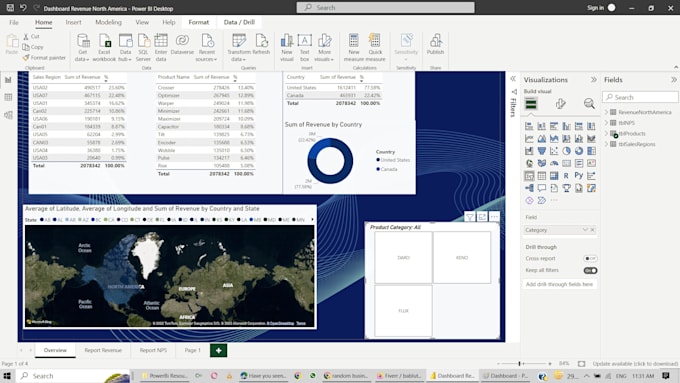This screenshot has height=383, width=680.
Task: Select the Waterfall chart visual
Action: pyautogui.click(x=529, y=151)
